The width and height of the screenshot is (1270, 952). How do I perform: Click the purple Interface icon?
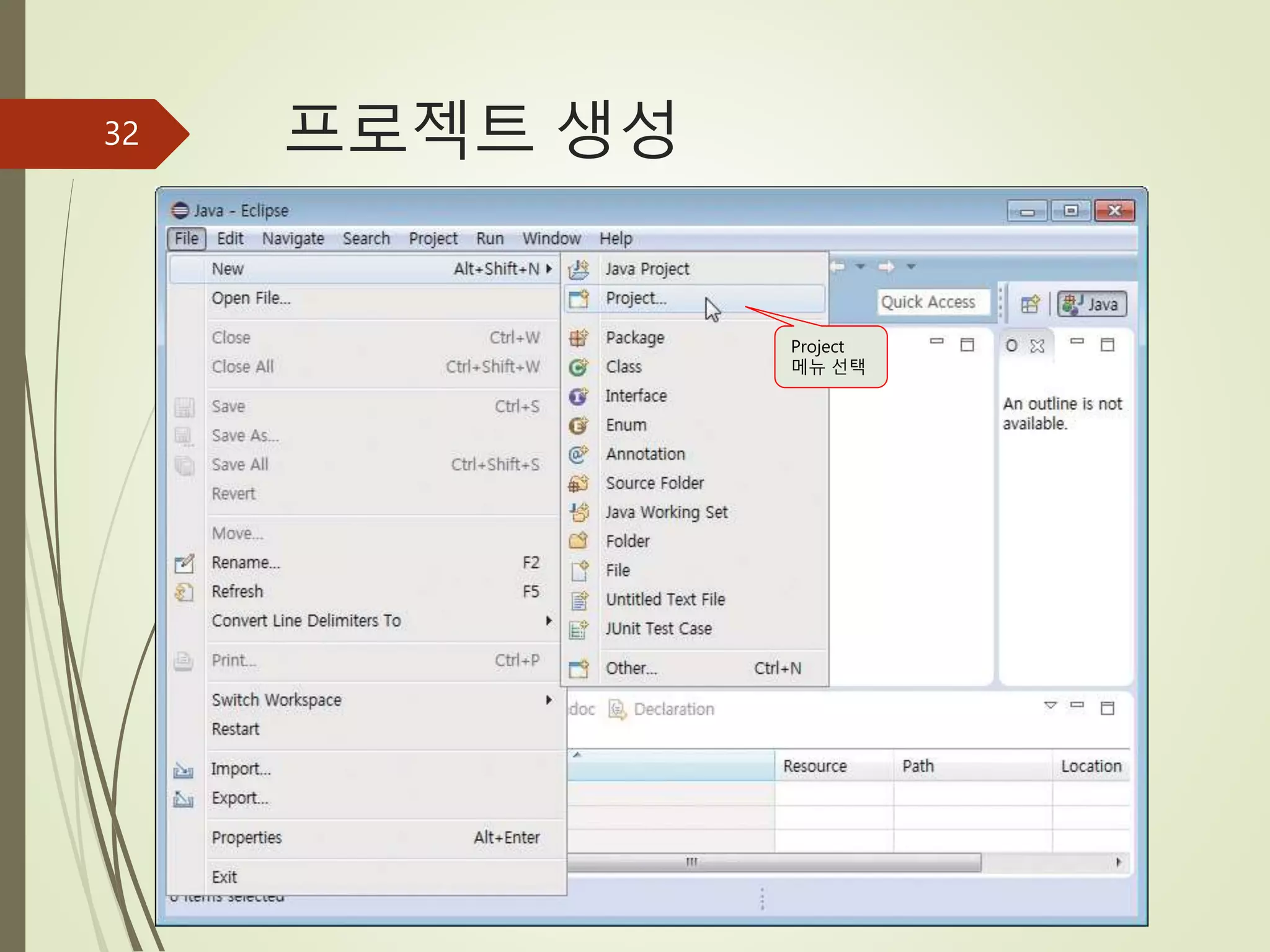pyautogui.click(x=579, y=396)
